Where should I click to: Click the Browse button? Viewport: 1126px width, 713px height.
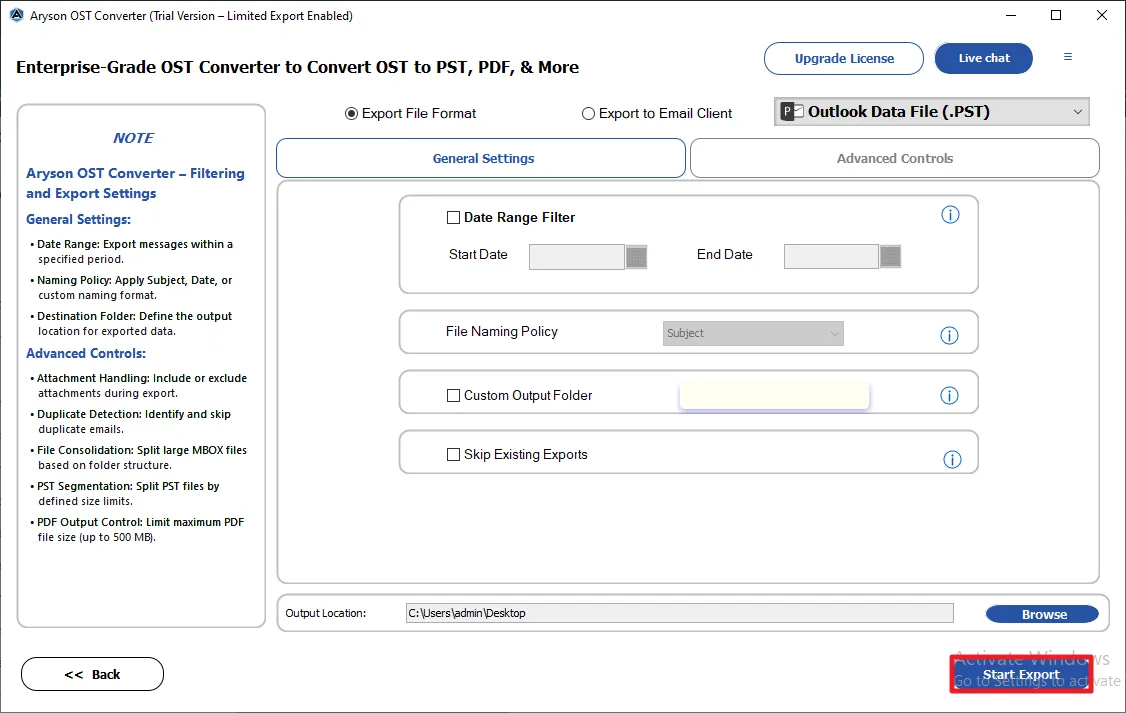(x=1043, y=614)
